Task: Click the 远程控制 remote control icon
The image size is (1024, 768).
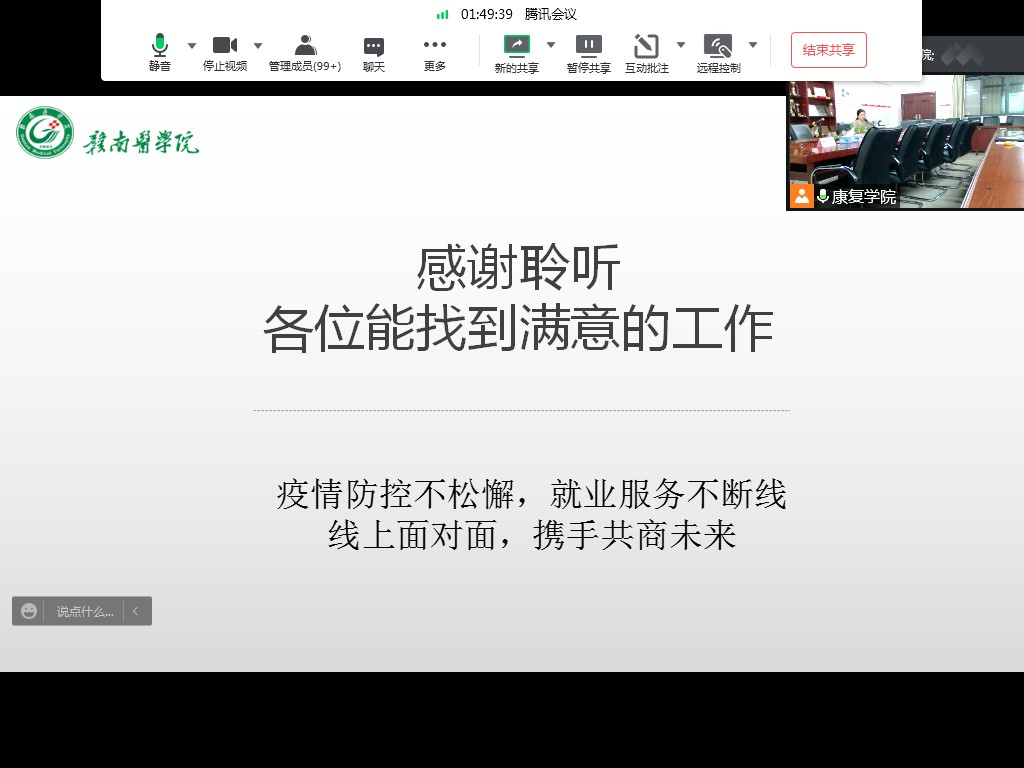Action: pyautogui.click(x=718, y=52)
